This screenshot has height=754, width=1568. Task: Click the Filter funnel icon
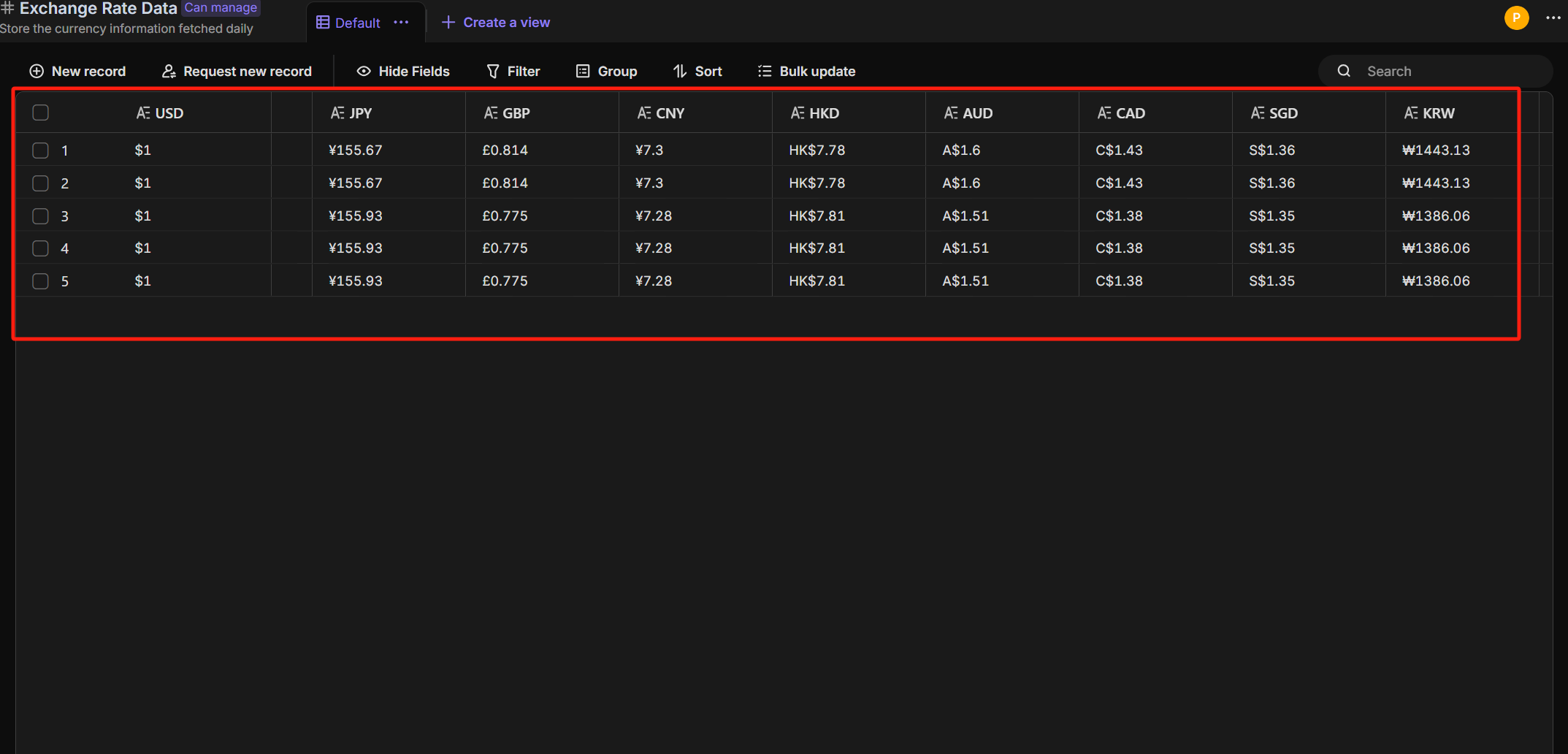coord(493,71)
